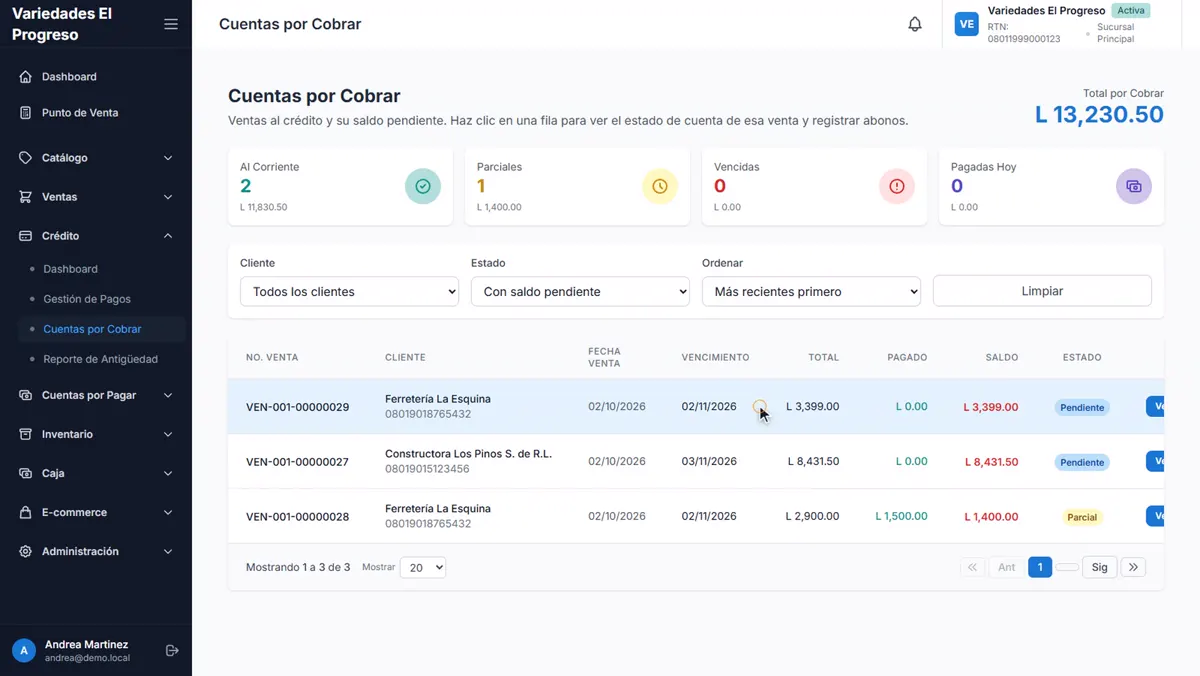Click sale number VEN-001-00000028
The width and height of the screenshot is (1200, 676).
click(x=297, y=517)
